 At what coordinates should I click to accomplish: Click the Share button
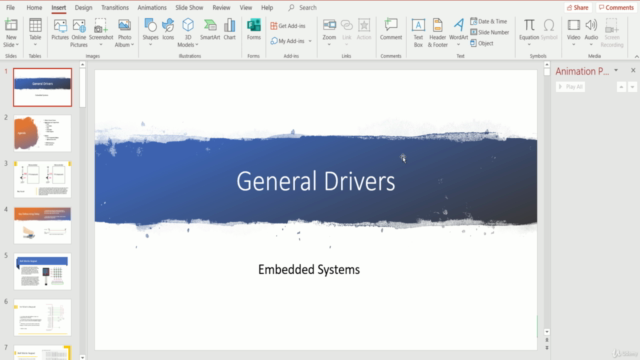(x=578, y=7)
